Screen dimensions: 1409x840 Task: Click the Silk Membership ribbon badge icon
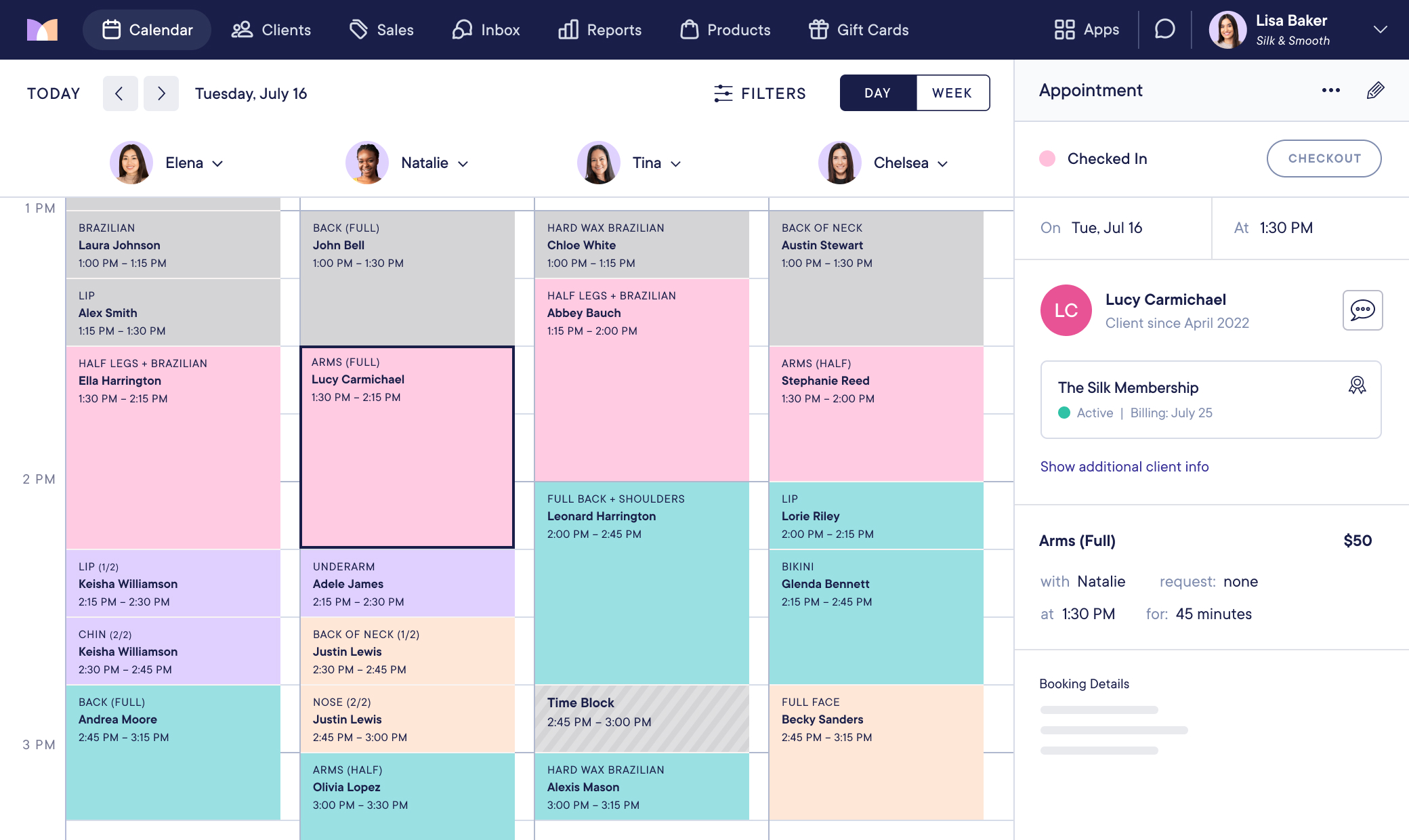click(1357, 385)
